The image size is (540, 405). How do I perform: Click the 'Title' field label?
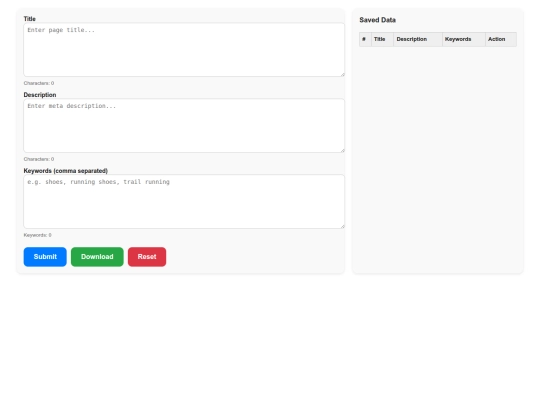(30, 19)
